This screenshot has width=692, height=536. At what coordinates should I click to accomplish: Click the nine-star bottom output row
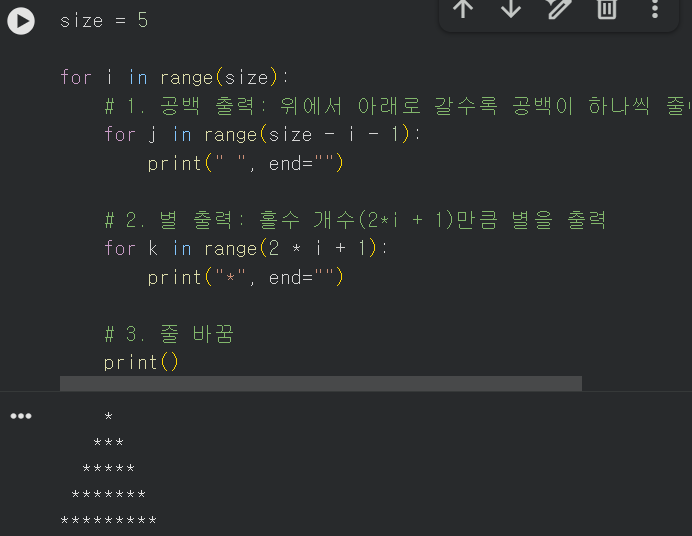click(109, 520)
